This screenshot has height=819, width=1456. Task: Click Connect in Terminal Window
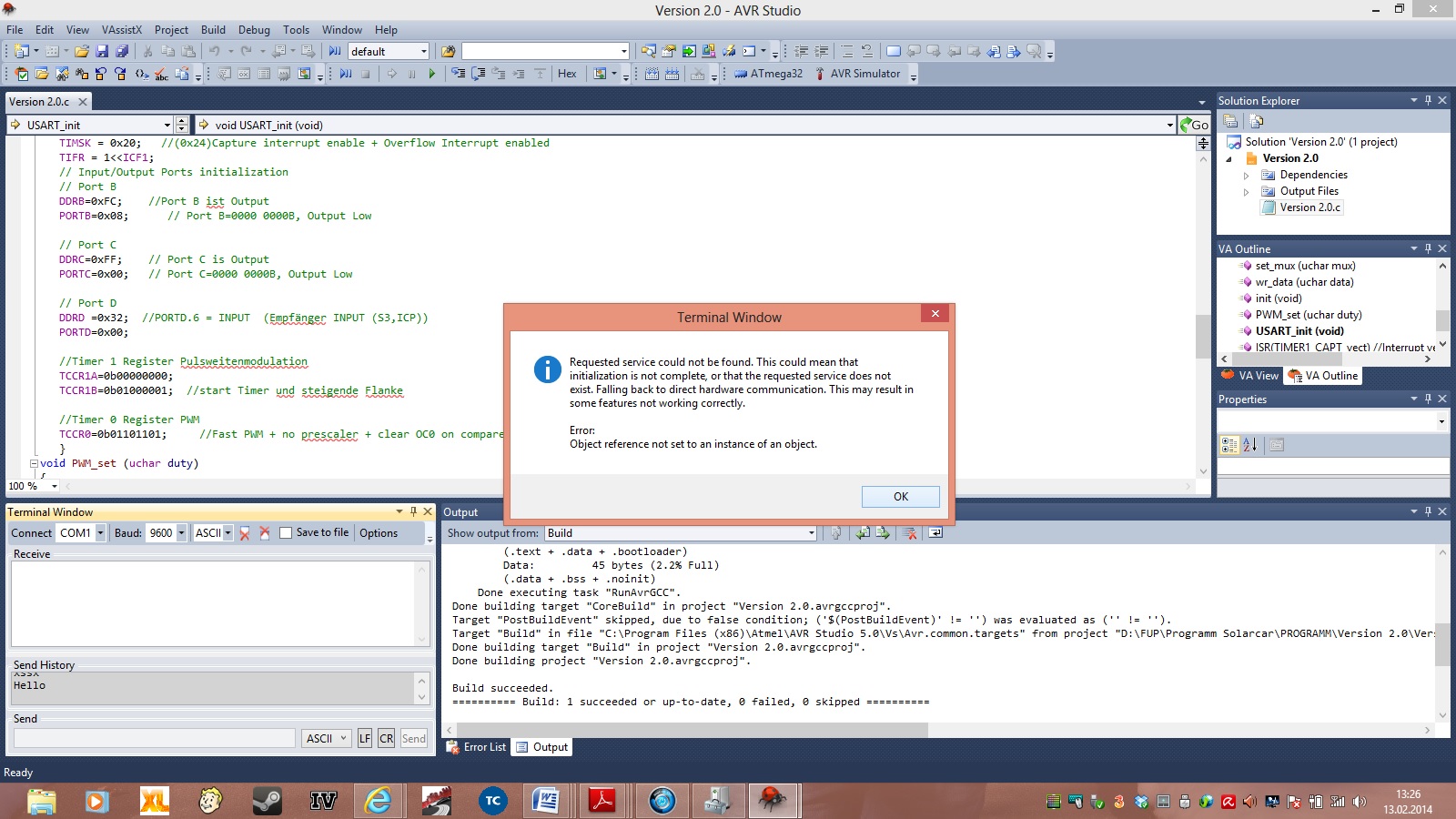tap(31, 533)
